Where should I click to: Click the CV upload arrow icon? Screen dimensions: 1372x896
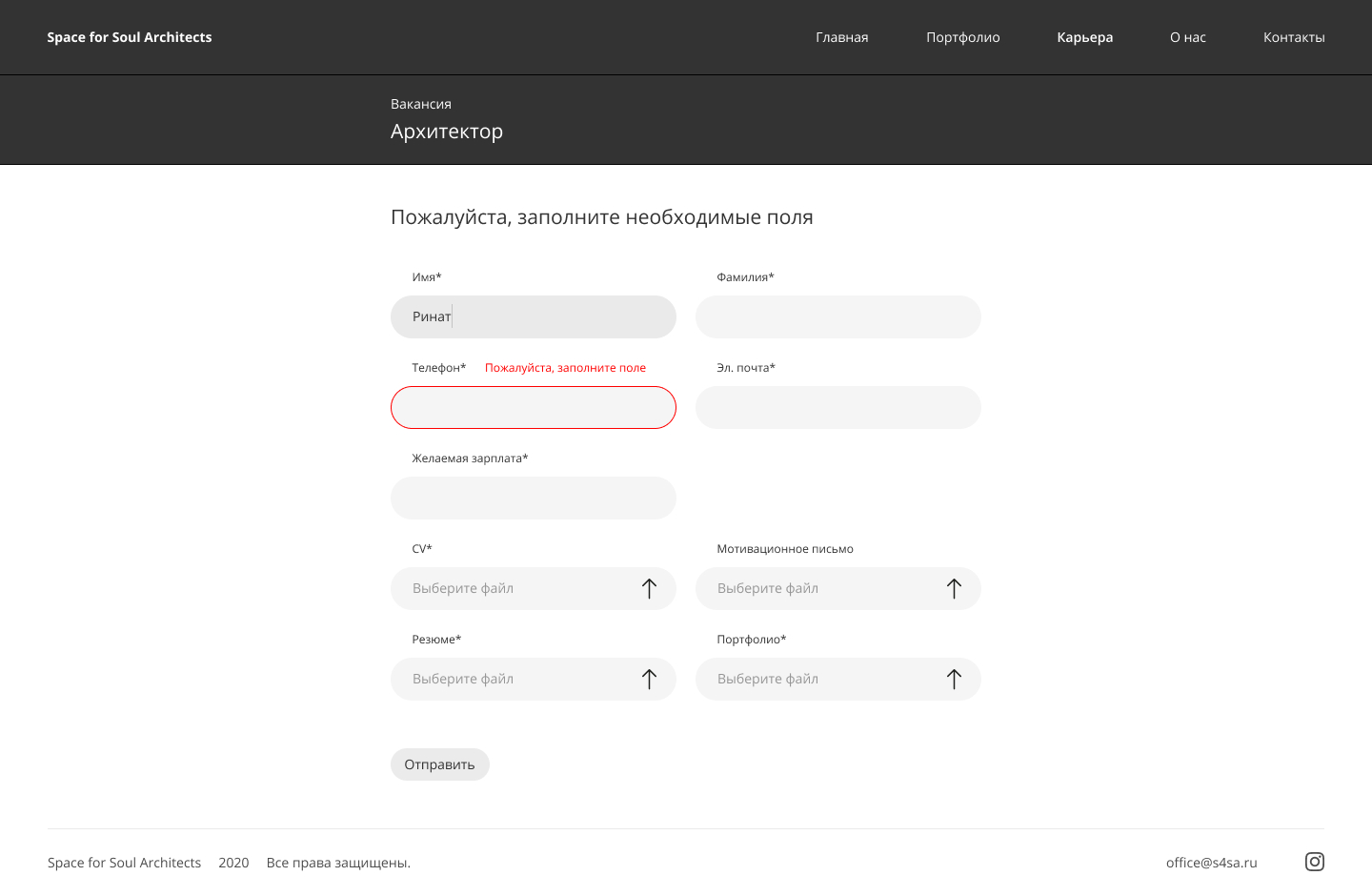point(649,588)
